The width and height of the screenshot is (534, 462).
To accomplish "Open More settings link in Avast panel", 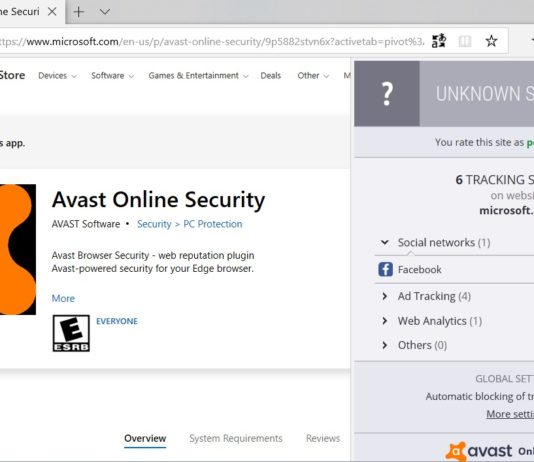I will point(510,414).
